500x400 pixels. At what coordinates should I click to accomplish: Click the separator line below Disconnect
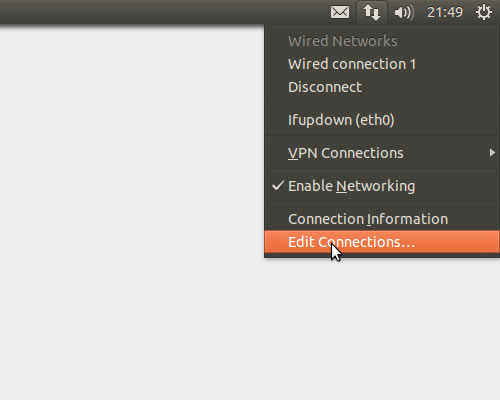pos(382,103)
